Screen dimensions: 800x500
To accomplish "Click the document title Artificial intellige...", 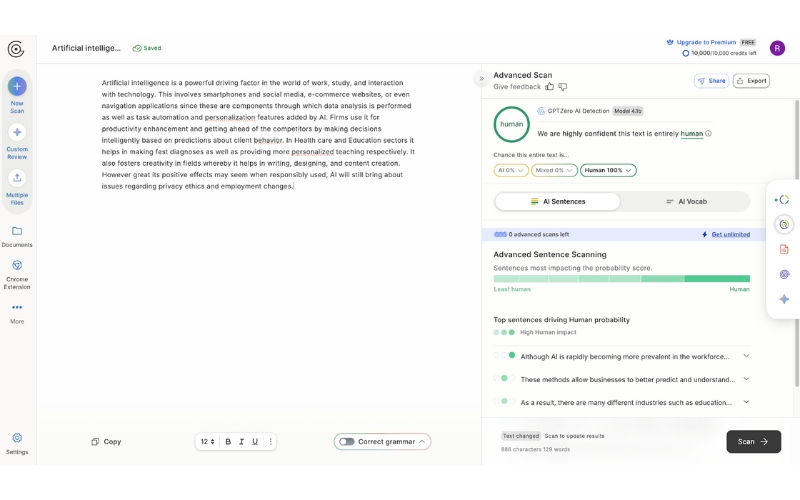I will pyautogui.click(x=86, y=48).
